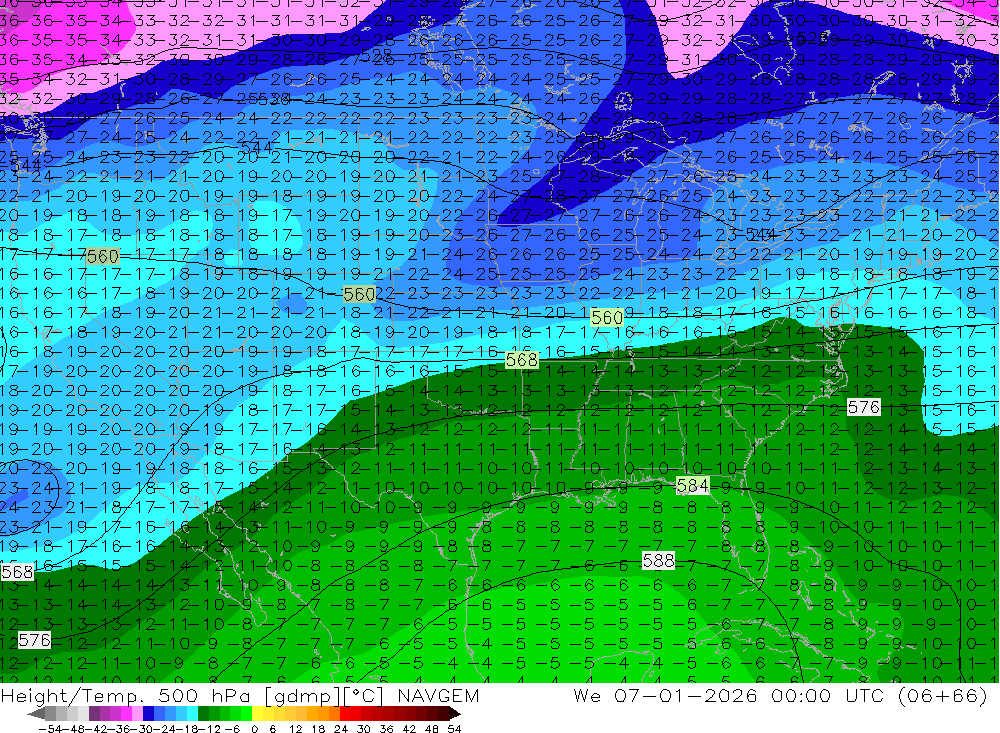Click the date 07-01-2026 in the caption
The width and height of the screenshot is (1000, 733).
[x=686, y=695]
